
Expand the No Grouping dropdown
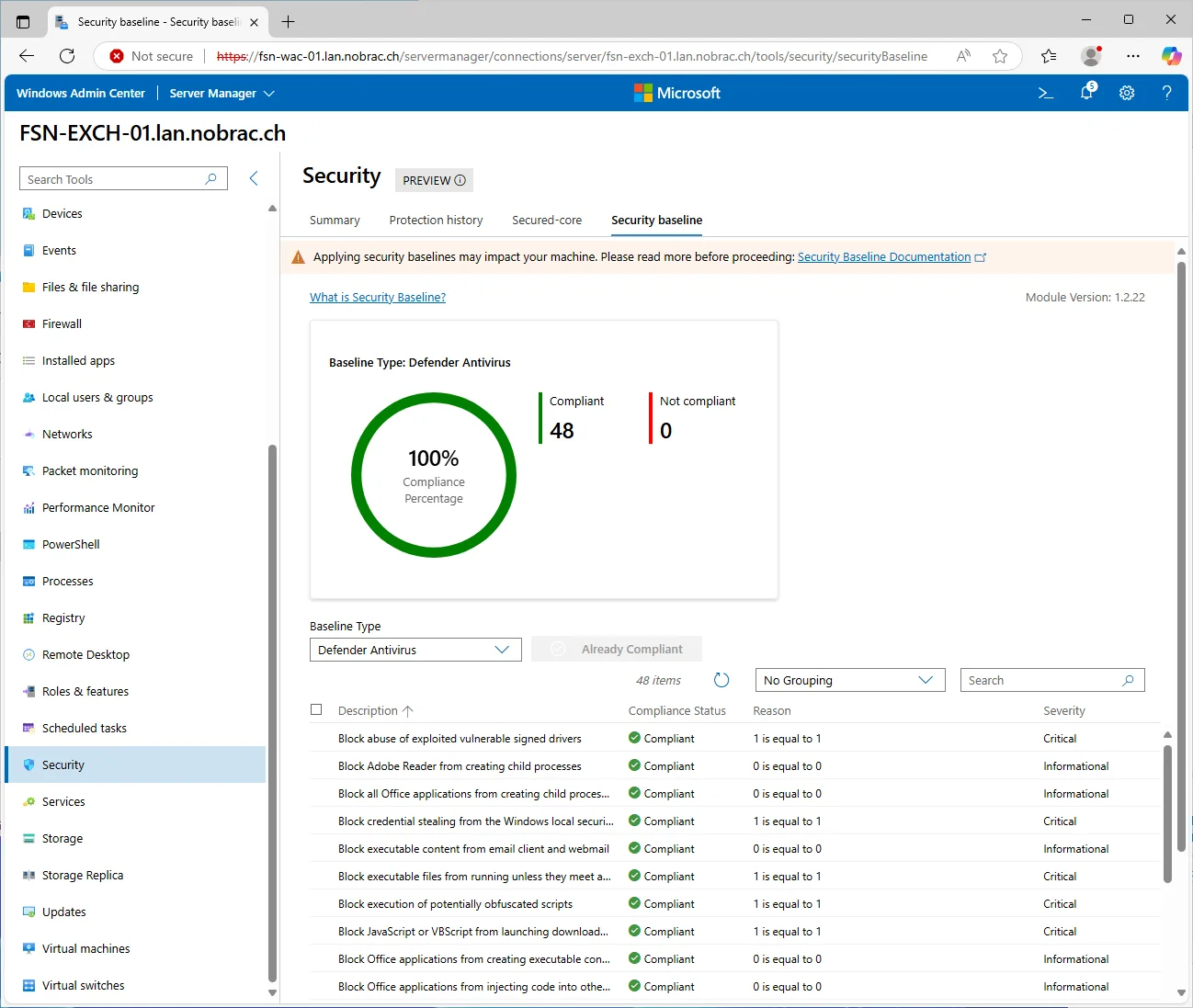(x=850, y=680)
